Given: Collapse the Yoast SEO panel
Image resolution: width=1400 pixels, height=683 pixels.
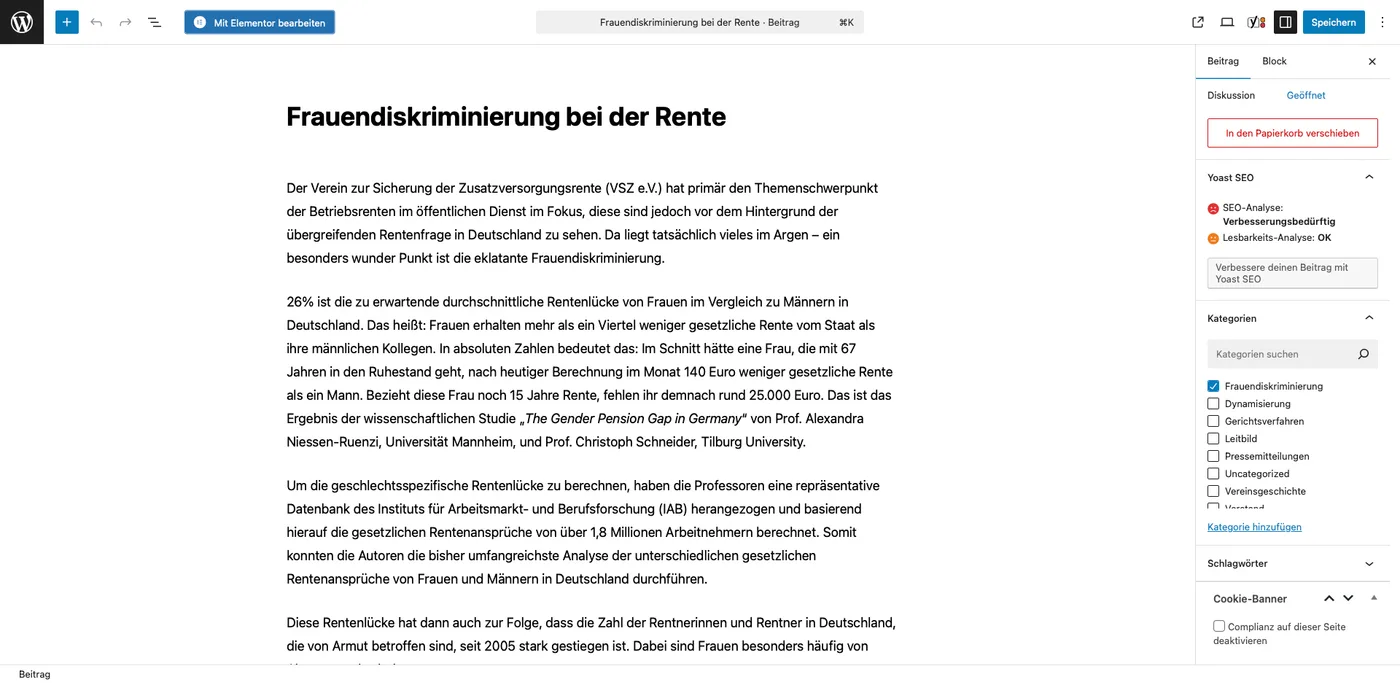Looking at the screenshot, I should click(x=1369, y=177).
